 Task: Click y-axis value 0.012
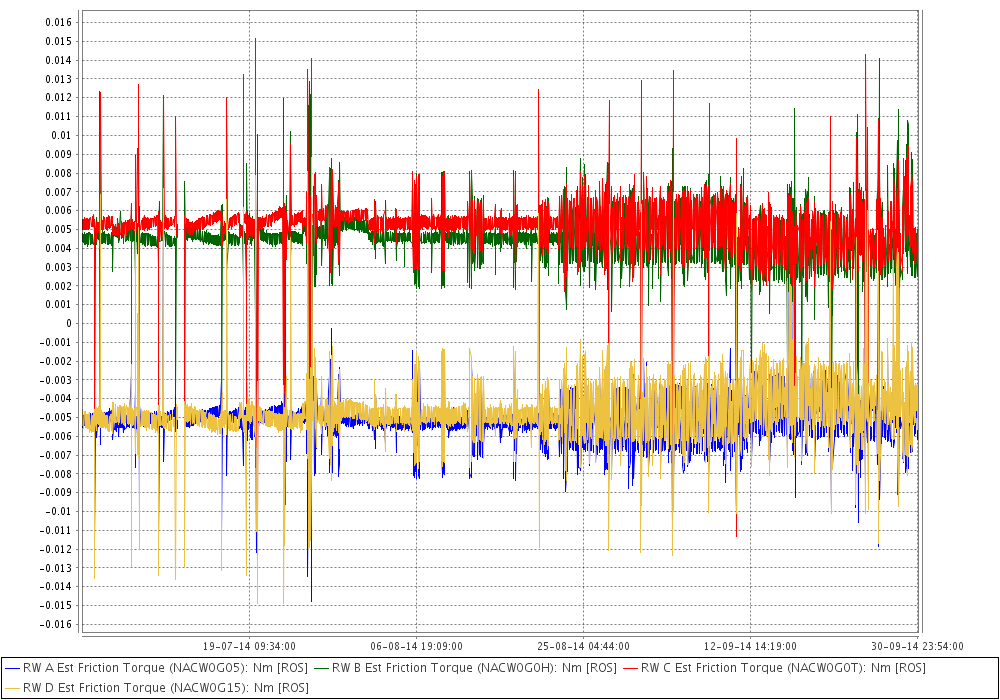point(59,98)
